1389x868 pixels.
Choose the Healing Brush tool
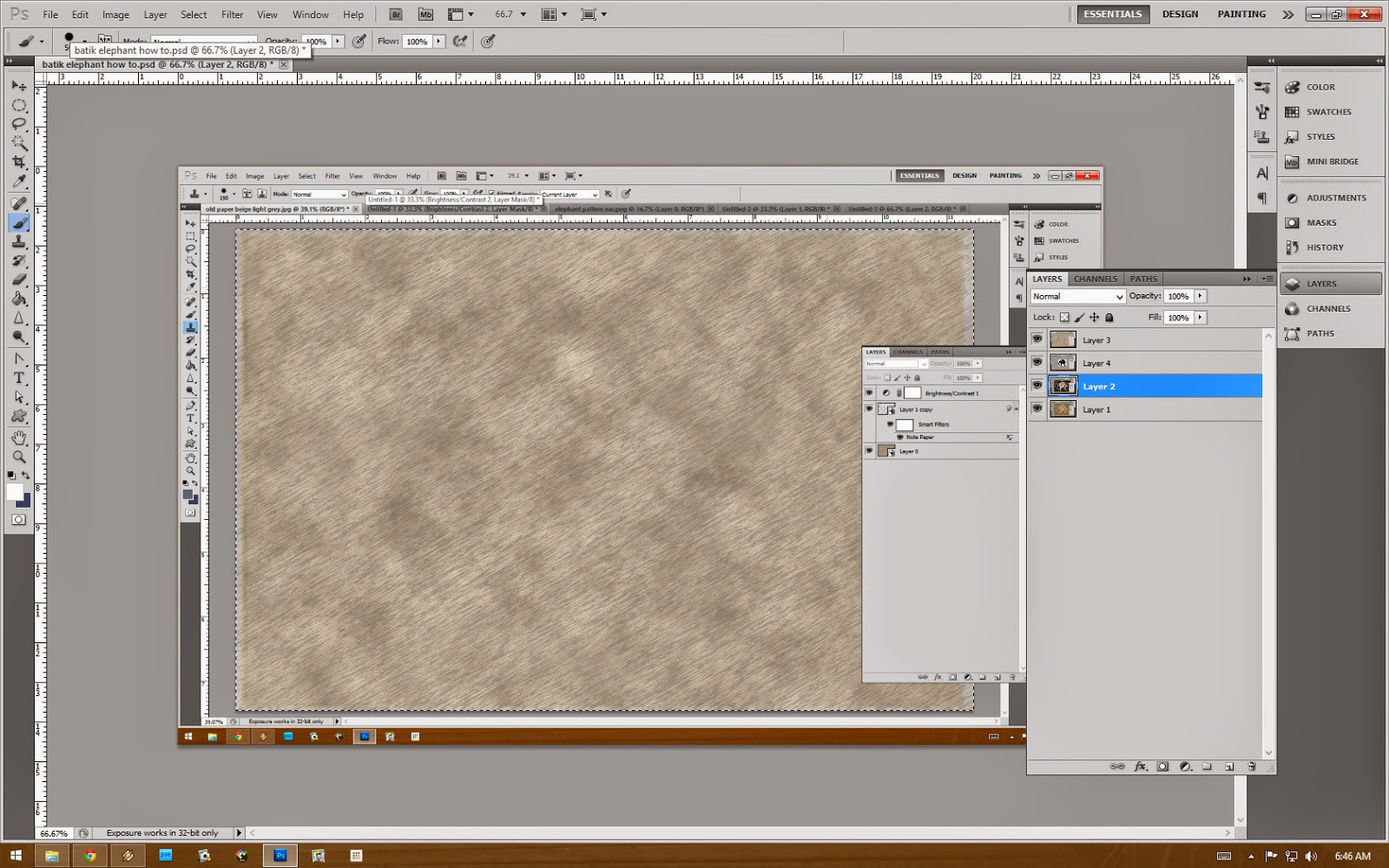[18, 204]
